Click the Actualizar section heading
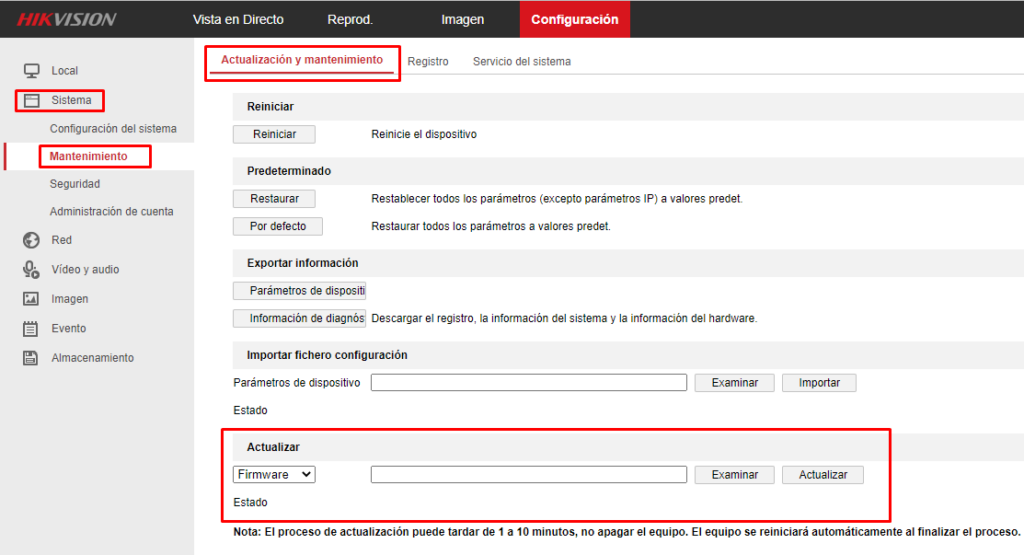 click(x=273, y=447)
